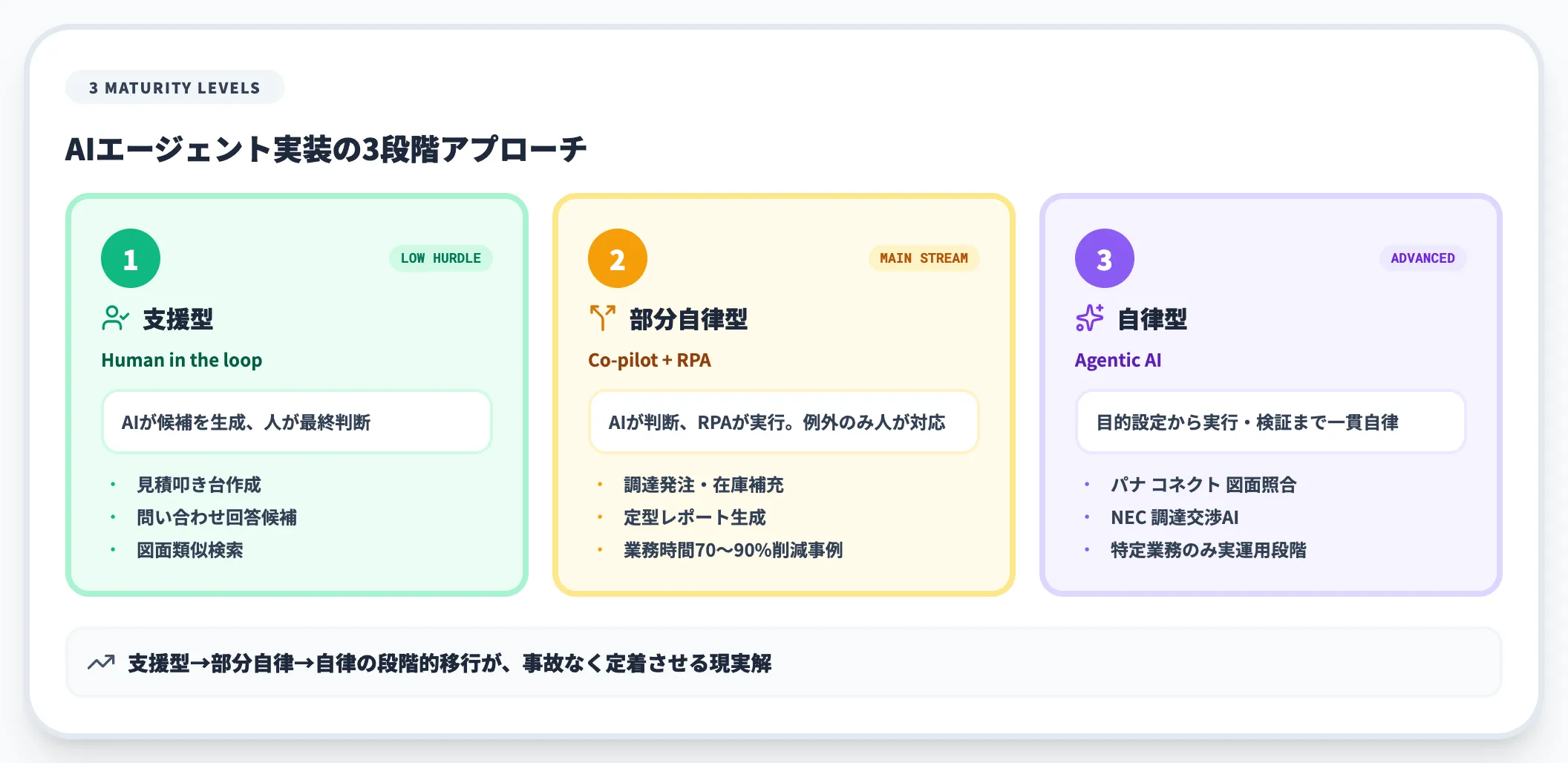Viewport: 1568px width, 763px height.
Task: Switch to the Human in the loop section
Action: [181, 361]
